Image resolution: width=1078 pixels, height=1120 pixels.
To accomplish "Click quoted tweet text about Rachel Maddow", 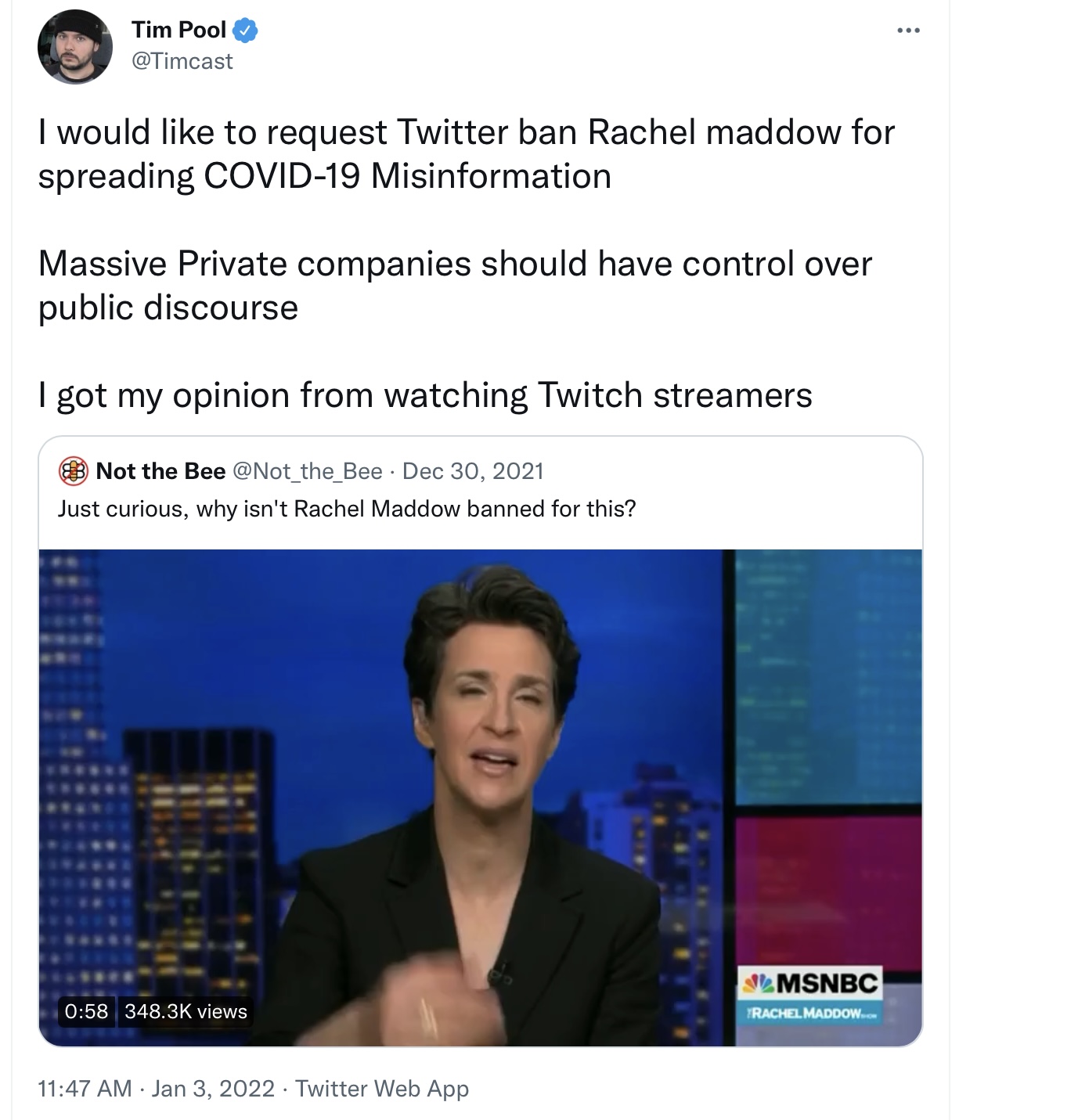I will [x=347, y=509].
